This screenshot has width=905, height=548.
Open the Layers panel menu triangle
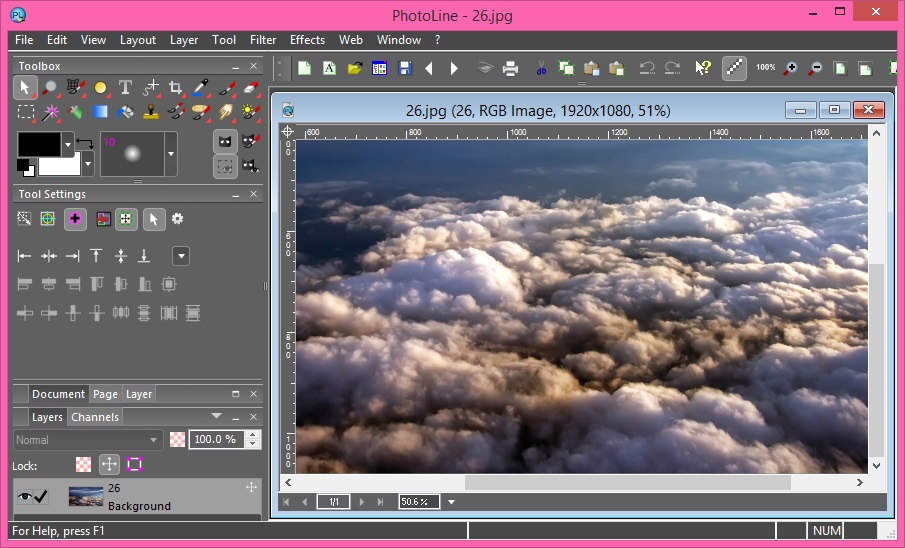coord(216,416)
